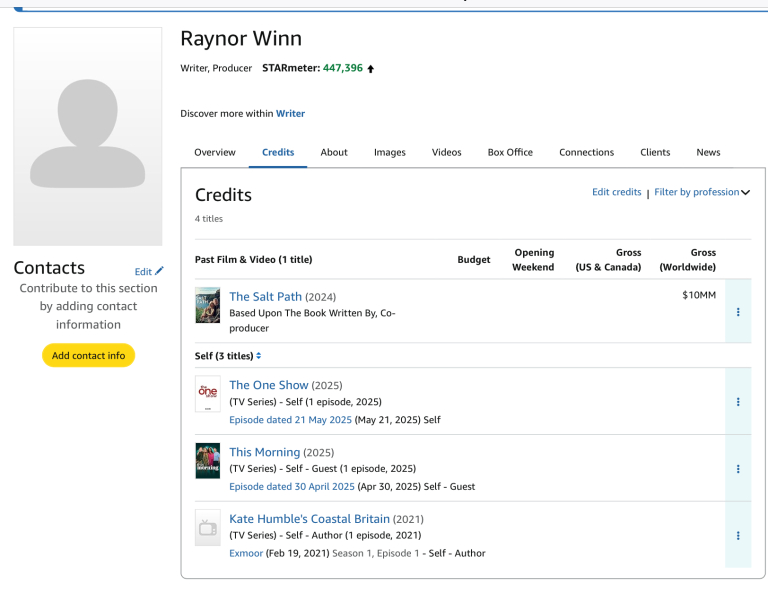This screenshot has height=600, width=768.
Task: Open options menu for Kate Humble's Coastal Britain row
Action: click(738, 535)
